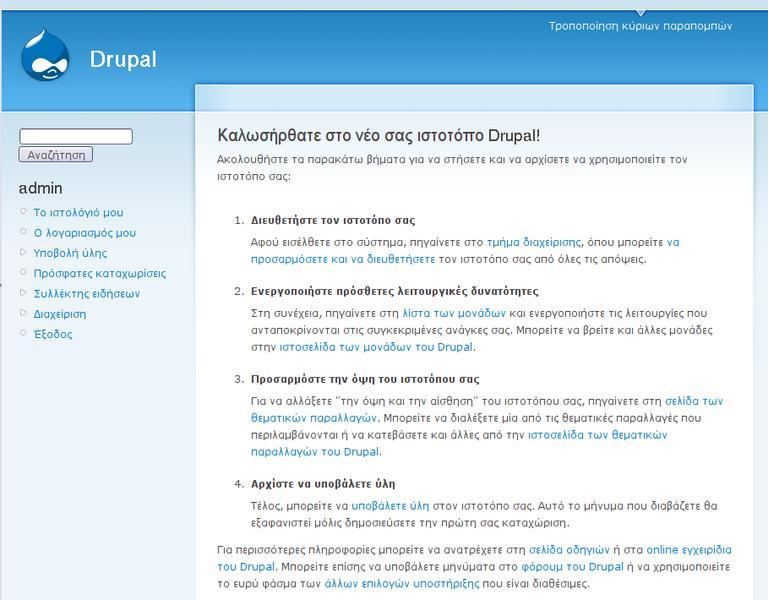Open online εγχειρίδια του Drupal link

[689, 550]
